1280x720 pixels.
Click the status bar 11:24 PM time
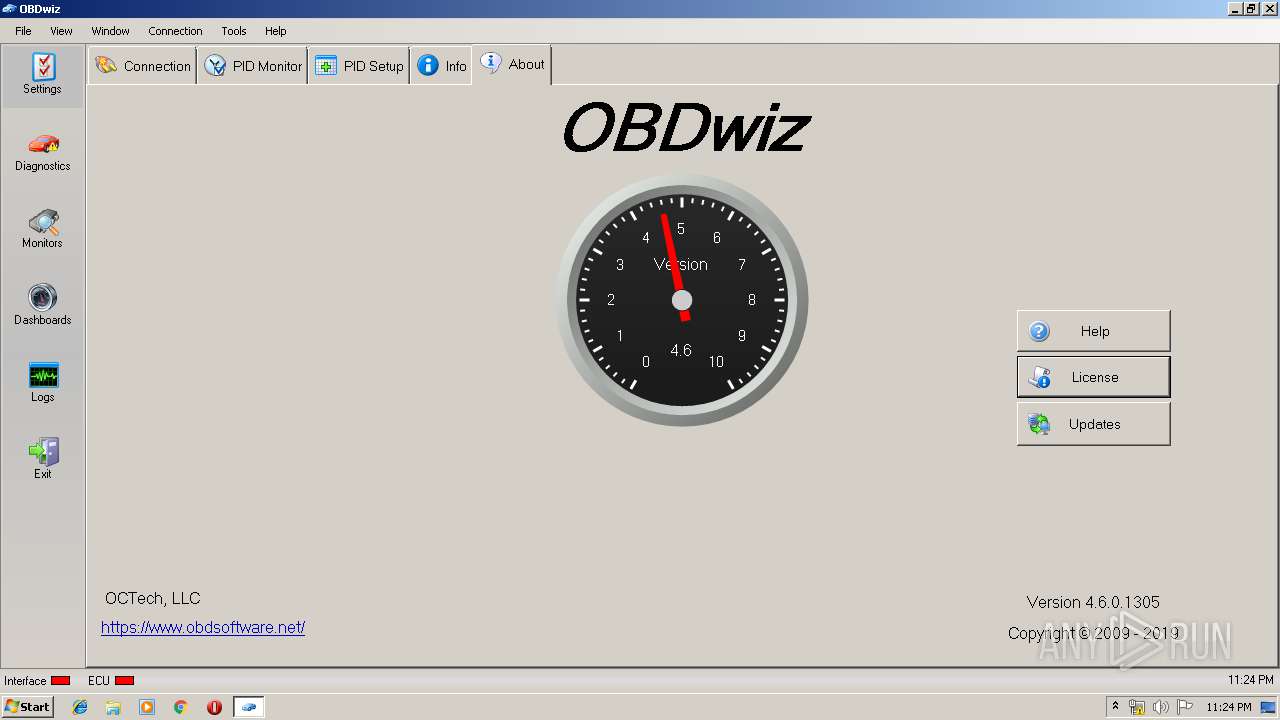pyautogui.click(x=1251, y=680)
